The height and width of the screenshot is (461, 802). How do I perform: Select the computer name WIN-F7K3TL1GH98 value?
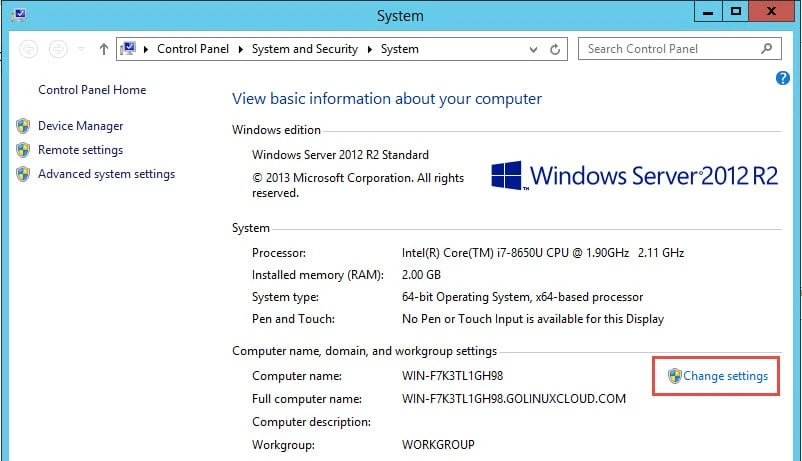[x=452, y=376]
